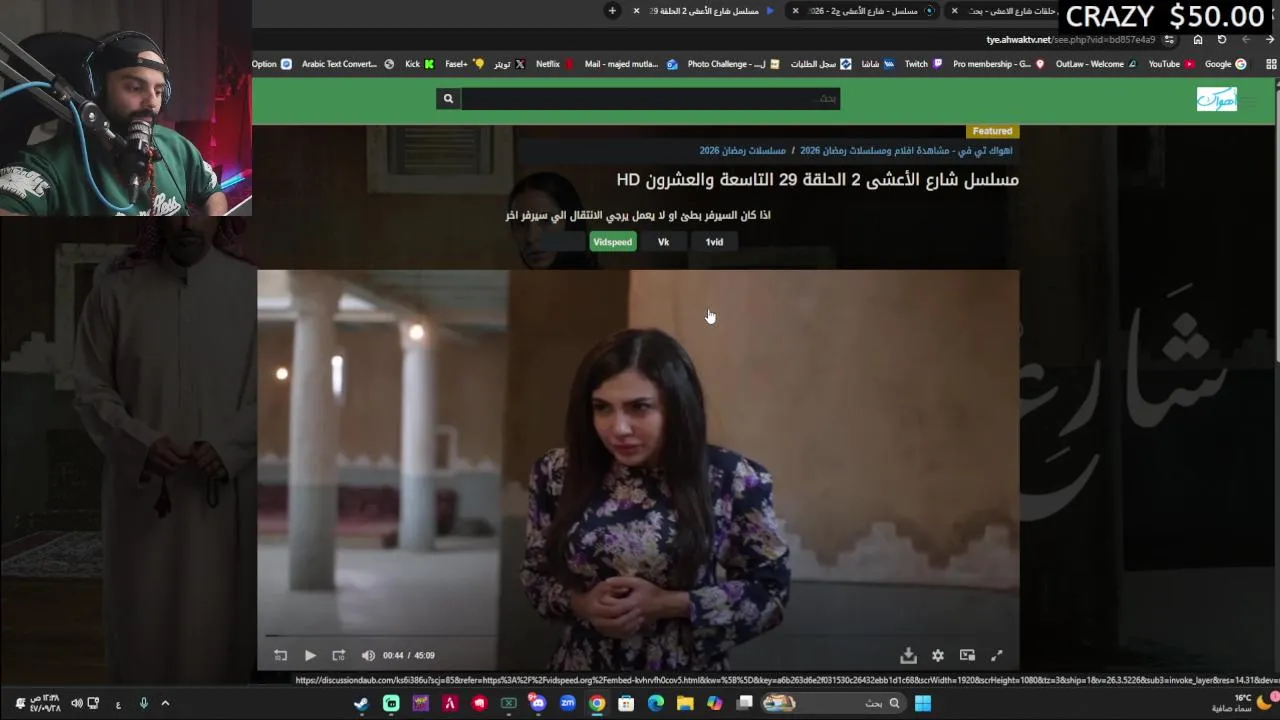Image resolution: width=1280 pixels, height=720 pixels.
Task: Seek on the video progress bar
Action: (x=638, y=636)
